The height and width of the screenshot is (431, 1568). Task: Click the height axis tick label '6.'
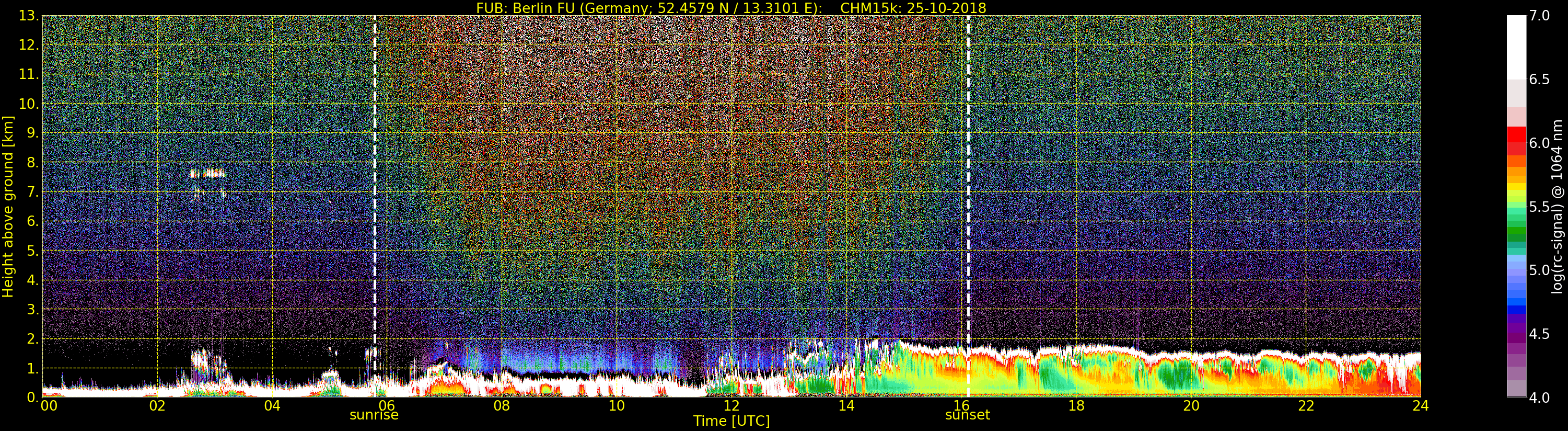(33, 221)
